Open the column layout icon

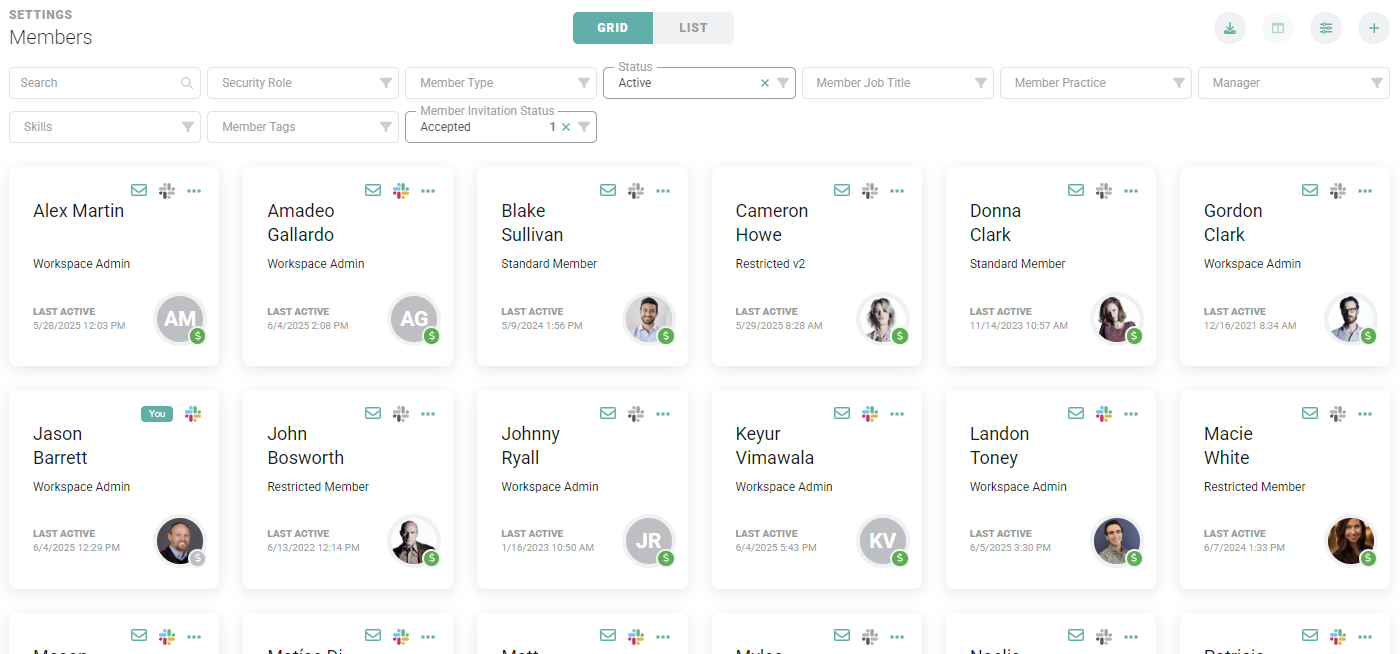(x=1278, y=28)
